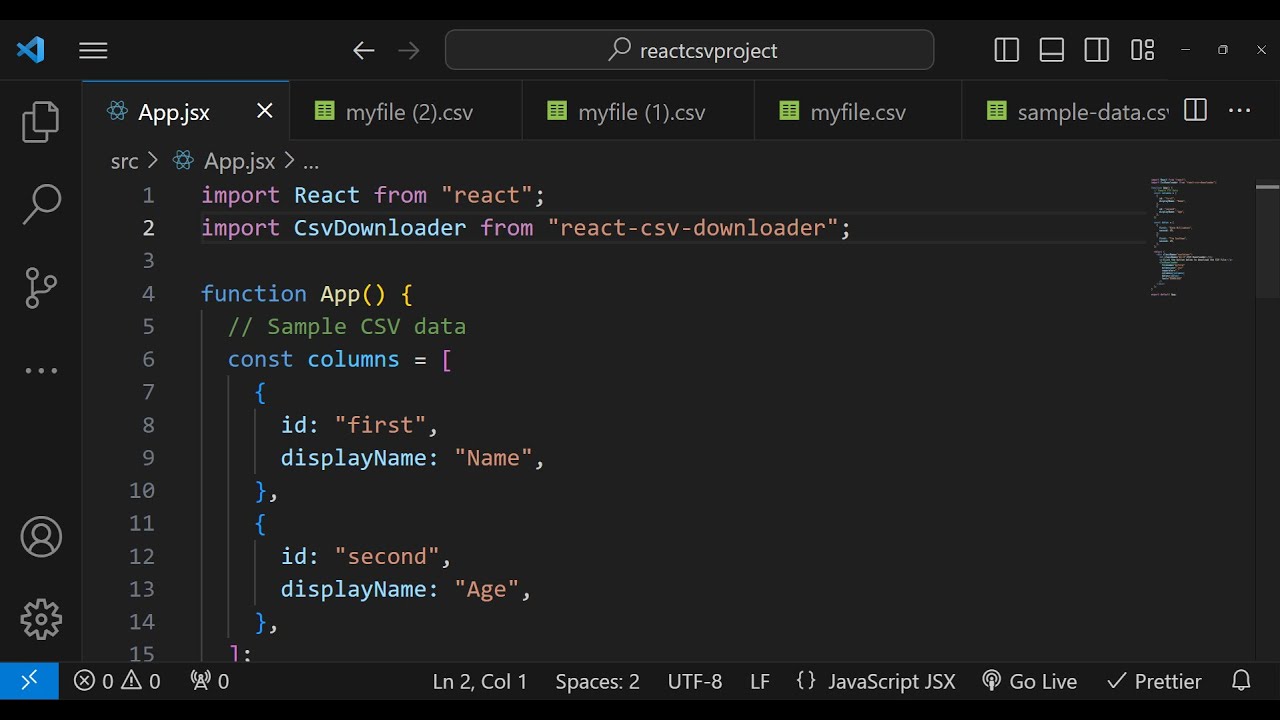Open the editor More Actions ellipsis menu
Viewport: 1280px width, 720px height.
(x=1240, y=111)
